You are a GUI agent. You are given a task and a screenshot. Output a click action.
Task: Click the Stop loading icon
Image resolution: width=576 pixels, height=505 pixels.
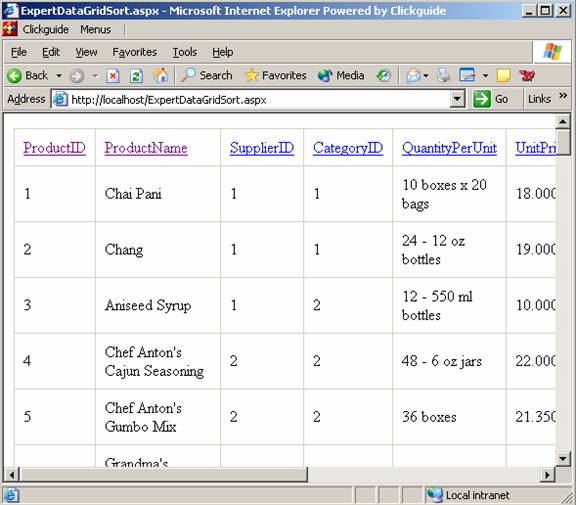[x=113, y=76]
